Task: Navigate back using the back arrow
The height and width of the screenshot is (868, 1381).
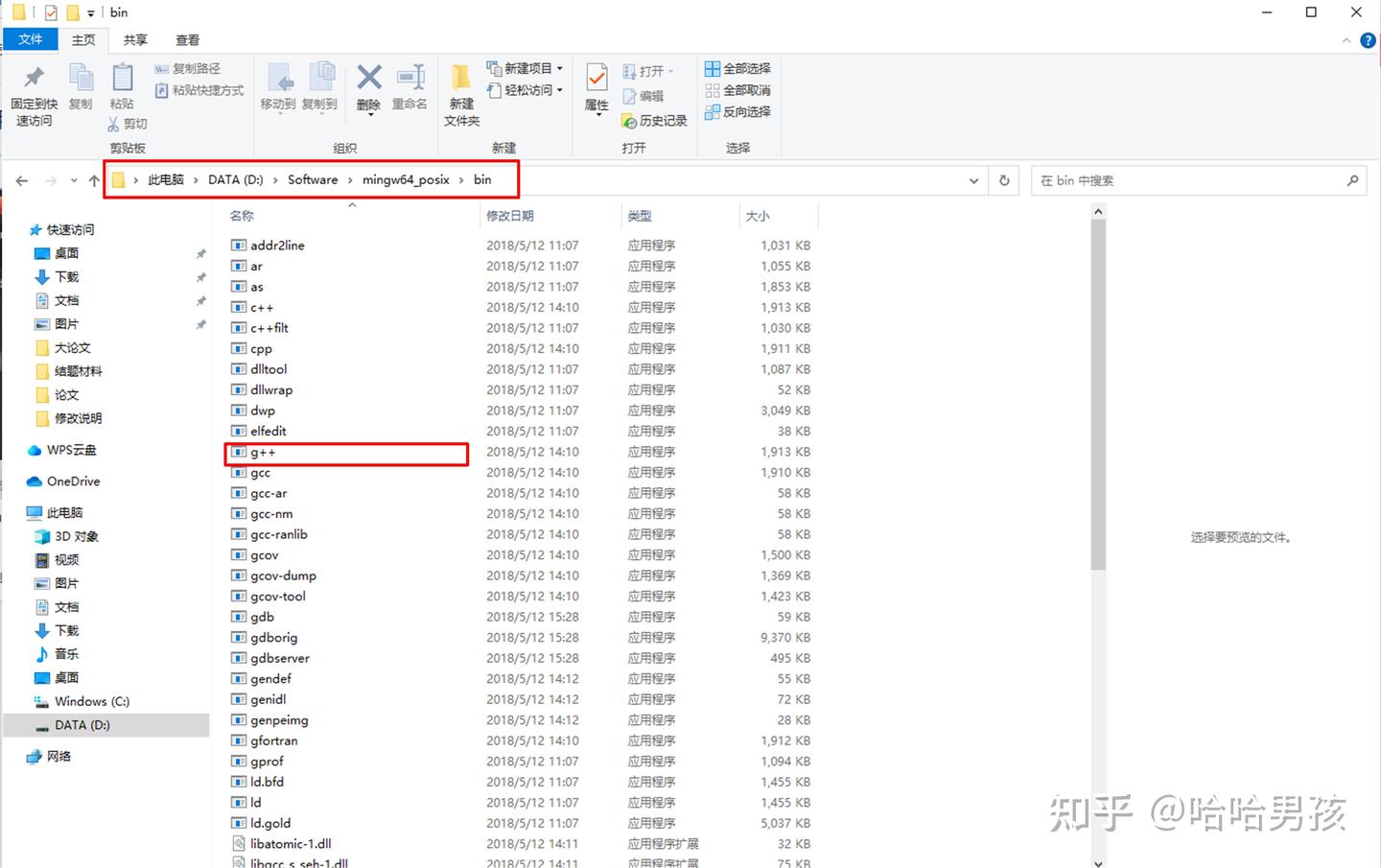Action: pyautogui.click(x=21, y=179)
